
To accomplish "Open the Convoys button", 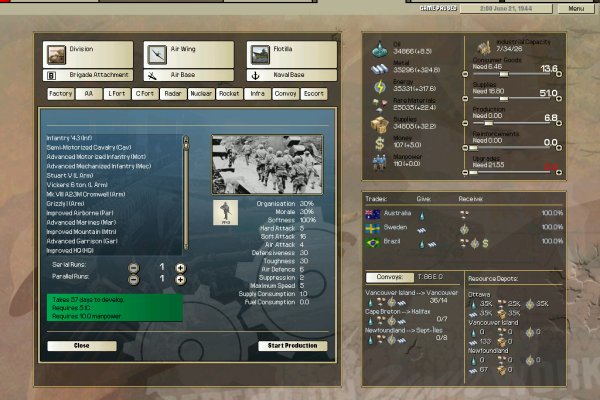I will pos(390,277).
